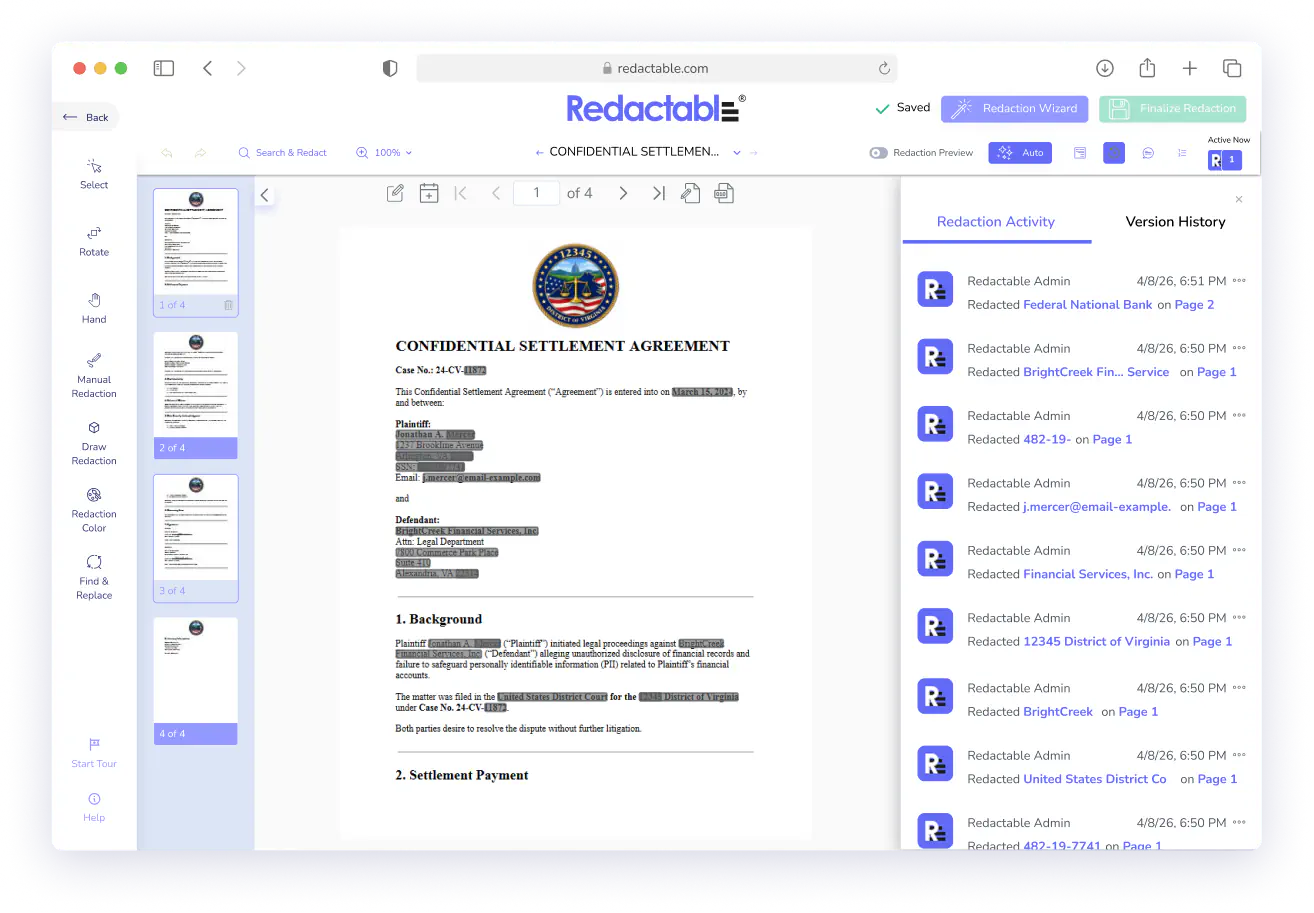Open the list view icon in the toolbar
Viewport: 1314px width, 913px height.
pyautogui.click(x=1182, y=153)
